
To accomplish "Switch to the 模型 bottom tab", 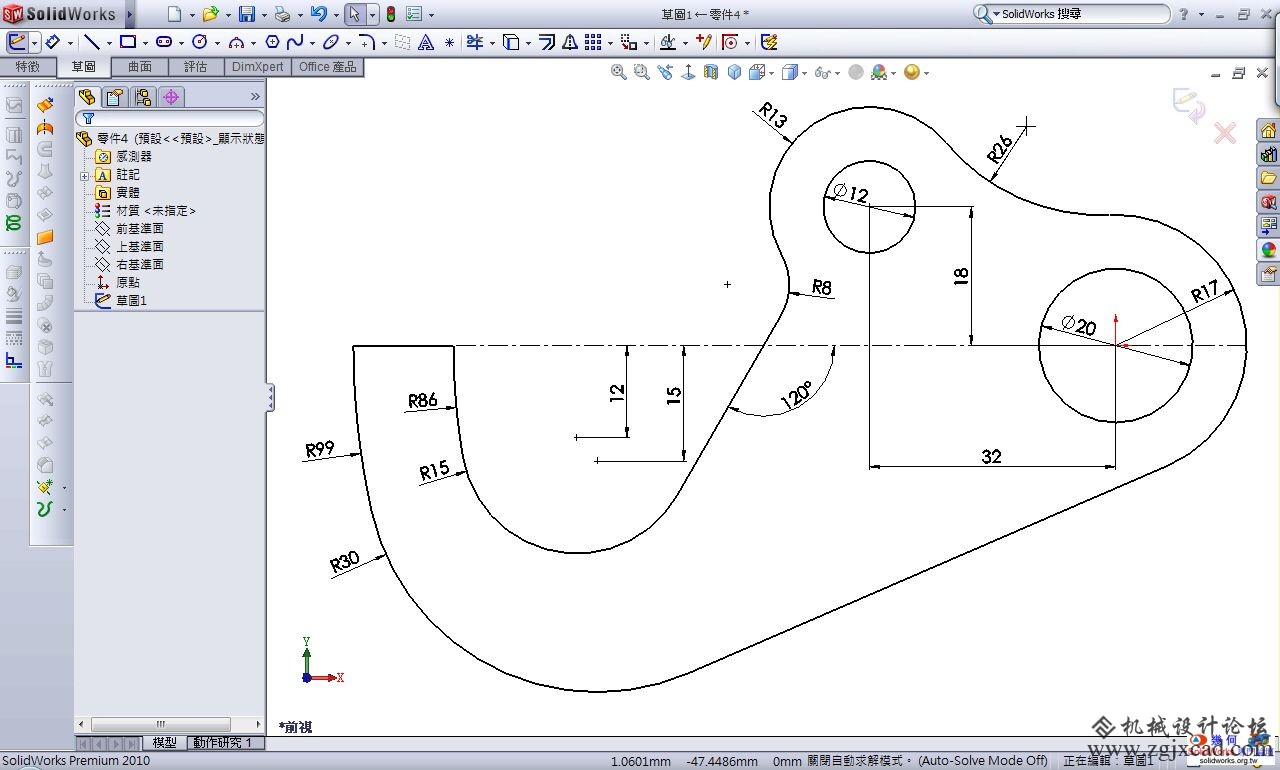I will 165,743.
